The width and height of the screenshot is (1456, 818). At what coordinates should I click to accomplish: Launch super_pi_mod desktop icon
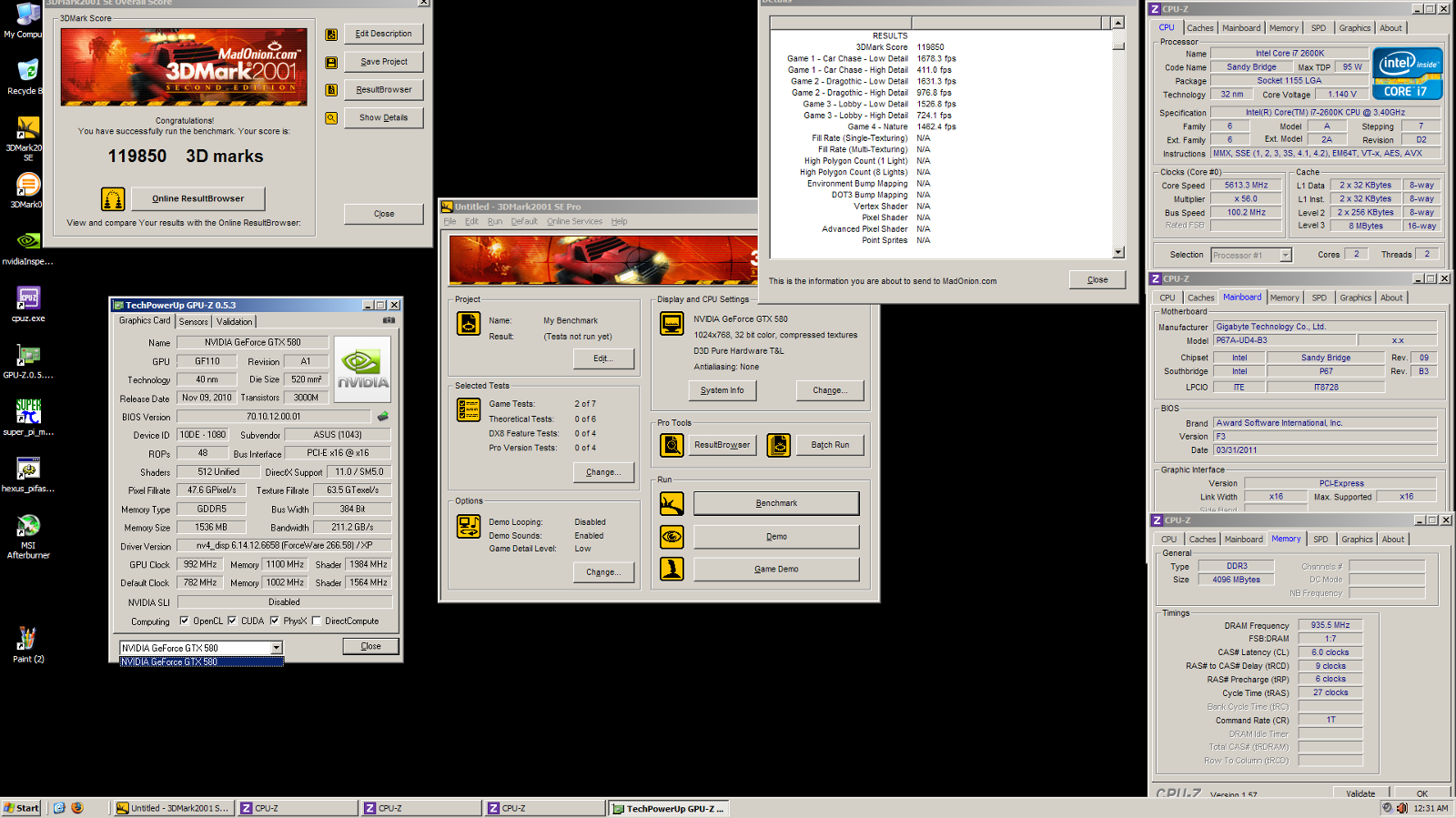(x=28, y=418)
